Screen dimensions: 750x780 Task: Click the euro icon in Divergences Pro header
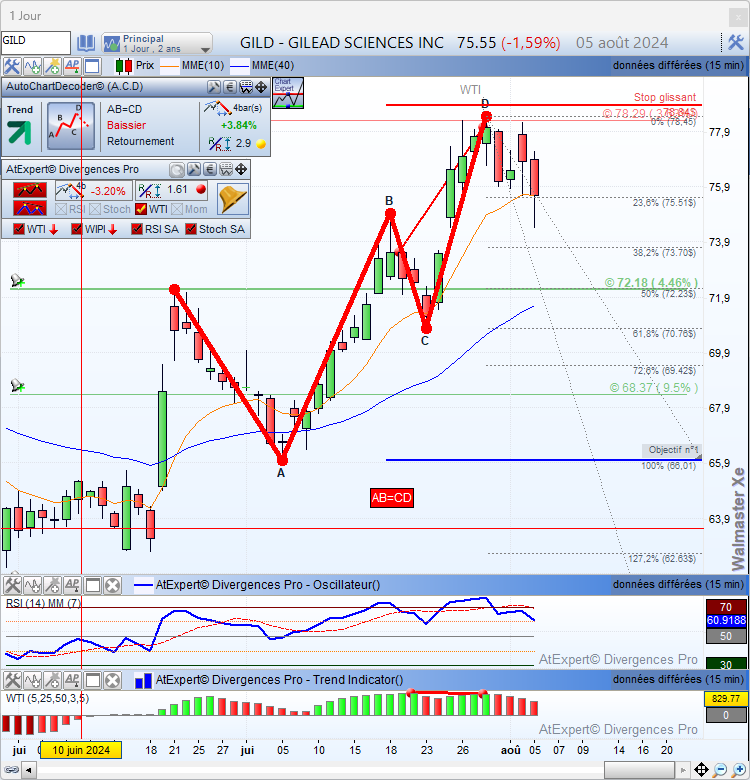(210, 170)
